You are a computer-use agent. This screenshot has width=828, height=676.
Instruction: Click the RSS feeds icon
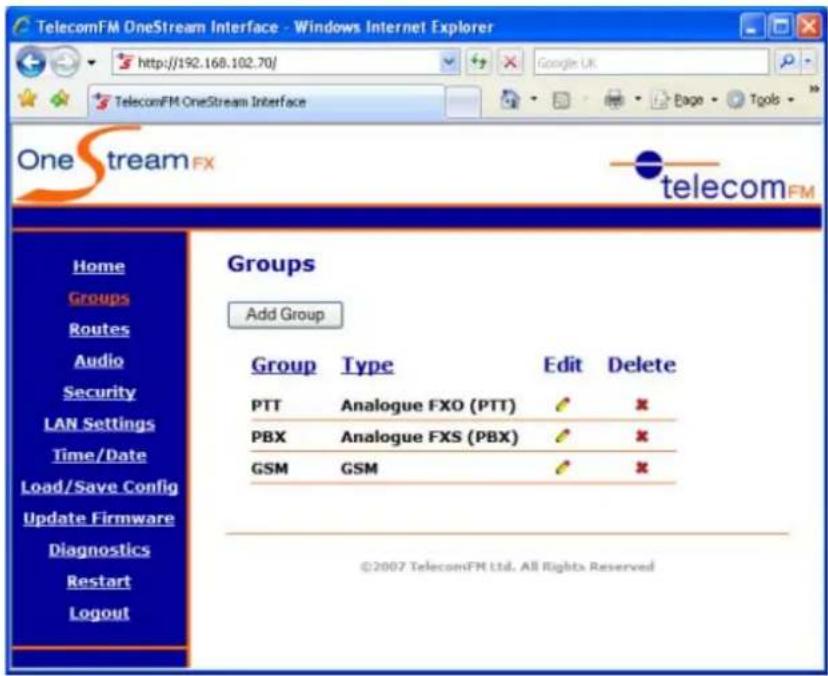coord(561,100)
